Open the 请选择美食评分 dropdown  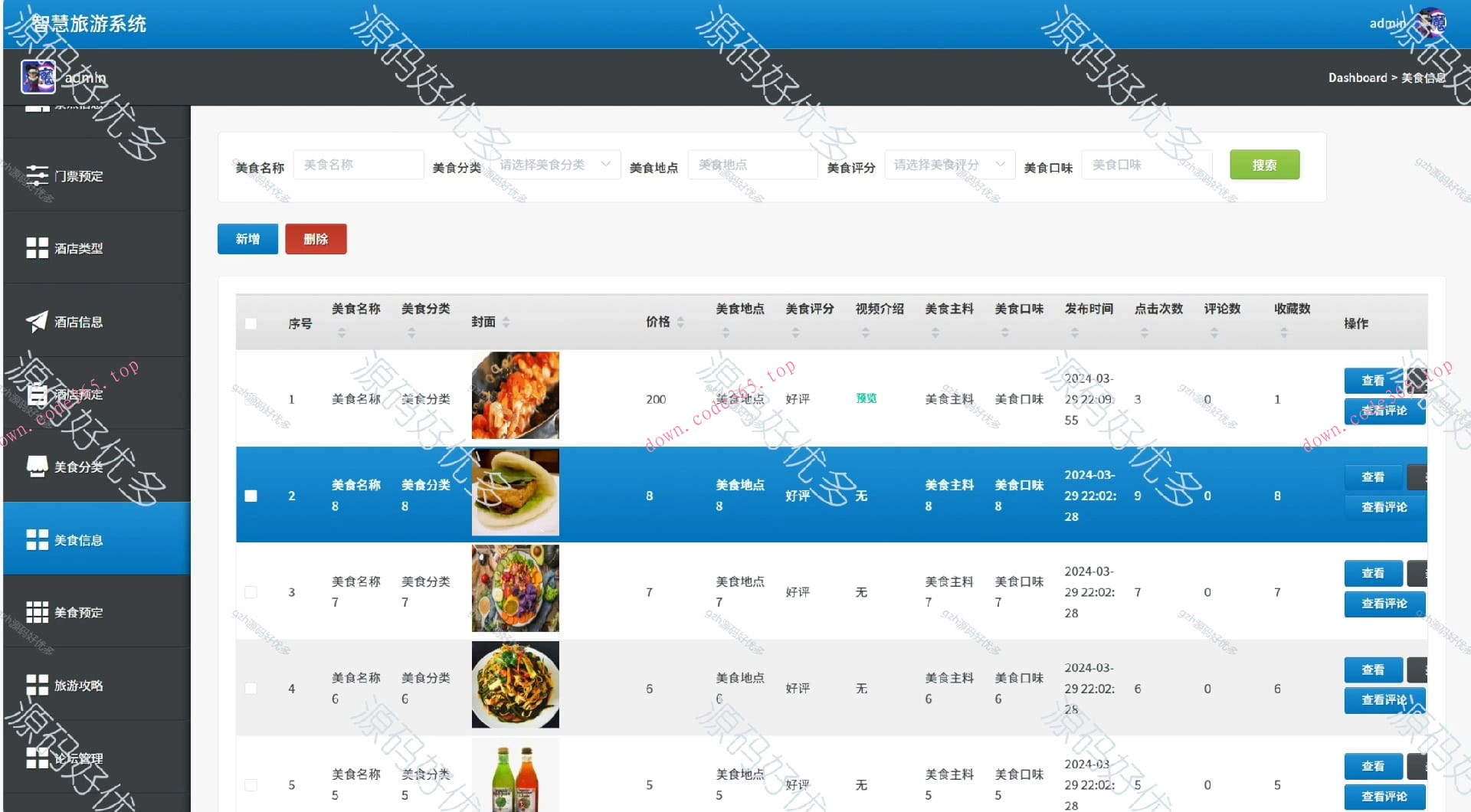click(x=949, y=164)
